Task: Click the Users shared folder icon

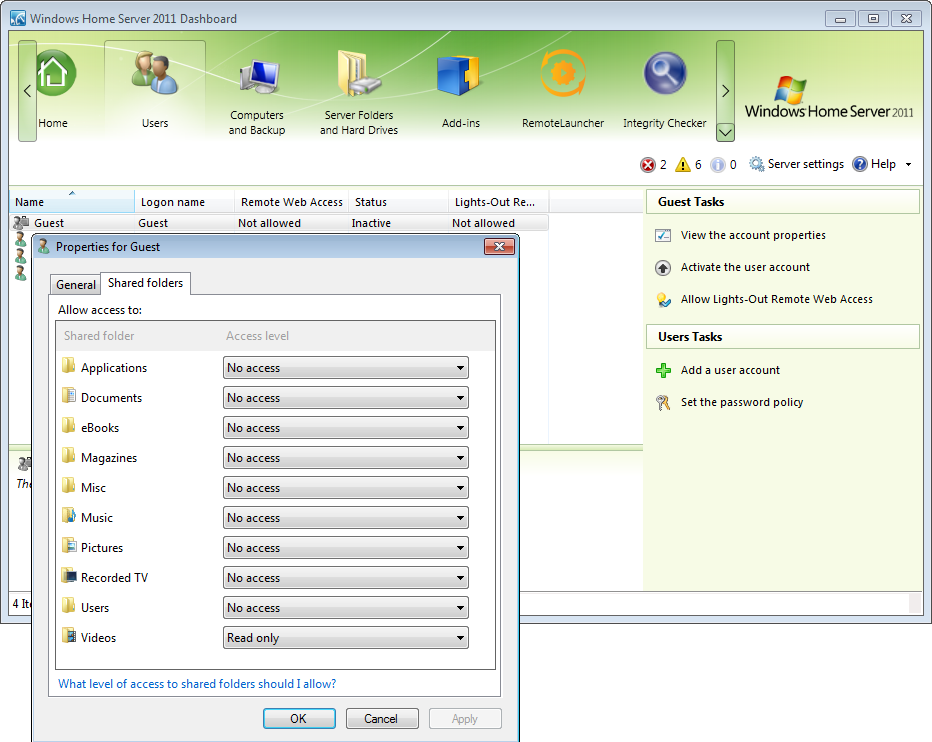Action: (x=69, y=605)
